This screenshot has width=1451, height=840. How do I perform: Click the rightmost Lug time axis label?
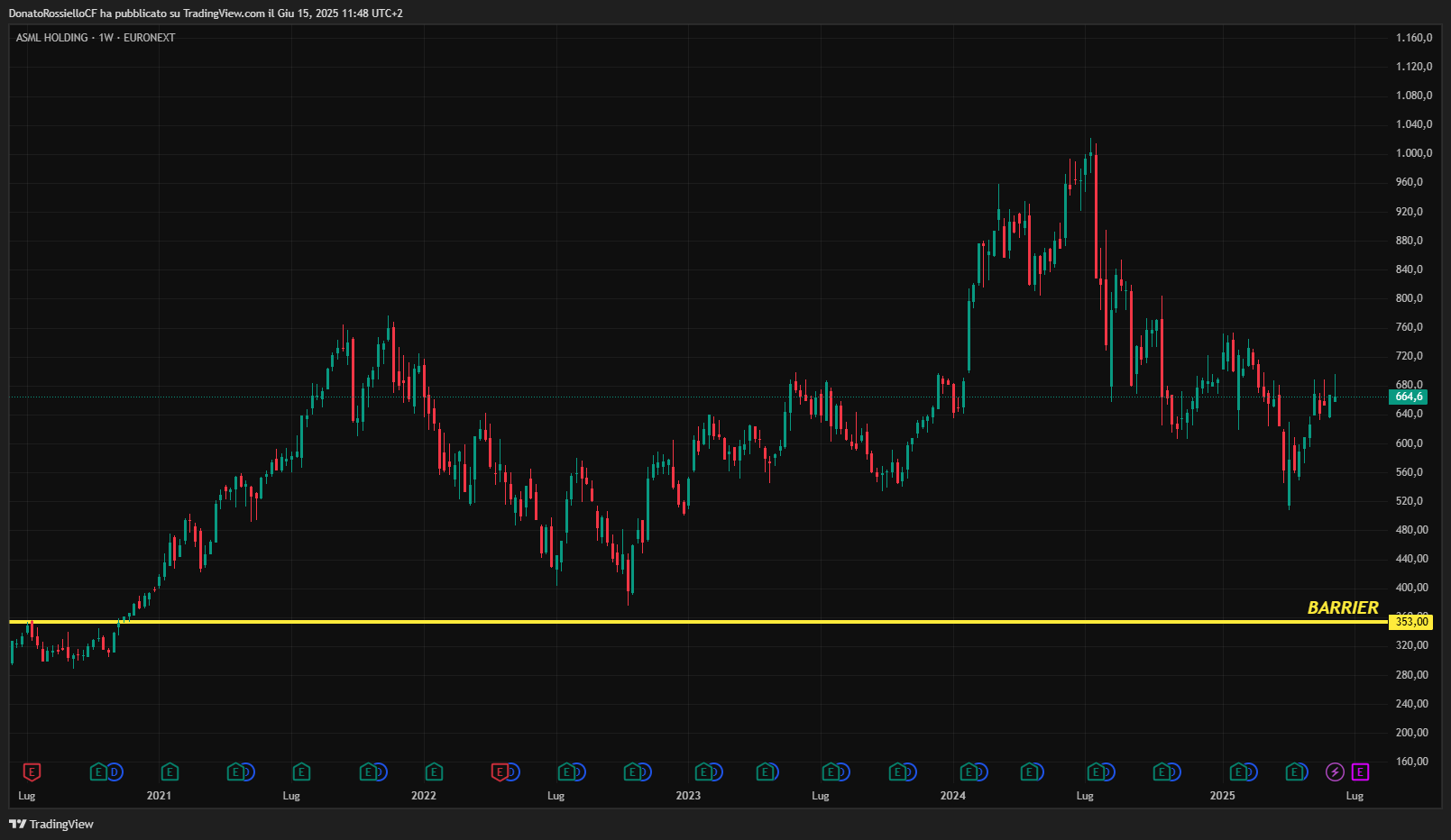(1355, 796)
